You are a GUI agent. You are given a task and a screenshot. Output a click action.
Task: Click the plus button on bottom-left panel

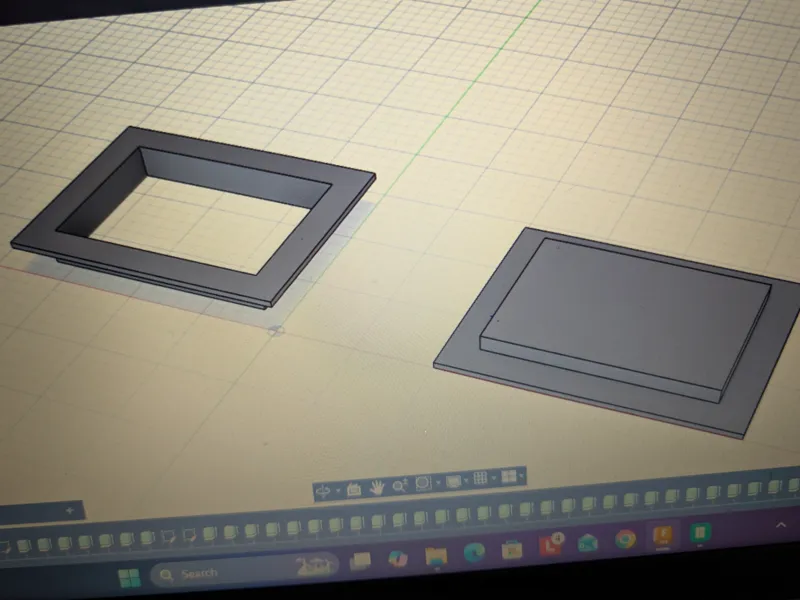pos(70,510)
